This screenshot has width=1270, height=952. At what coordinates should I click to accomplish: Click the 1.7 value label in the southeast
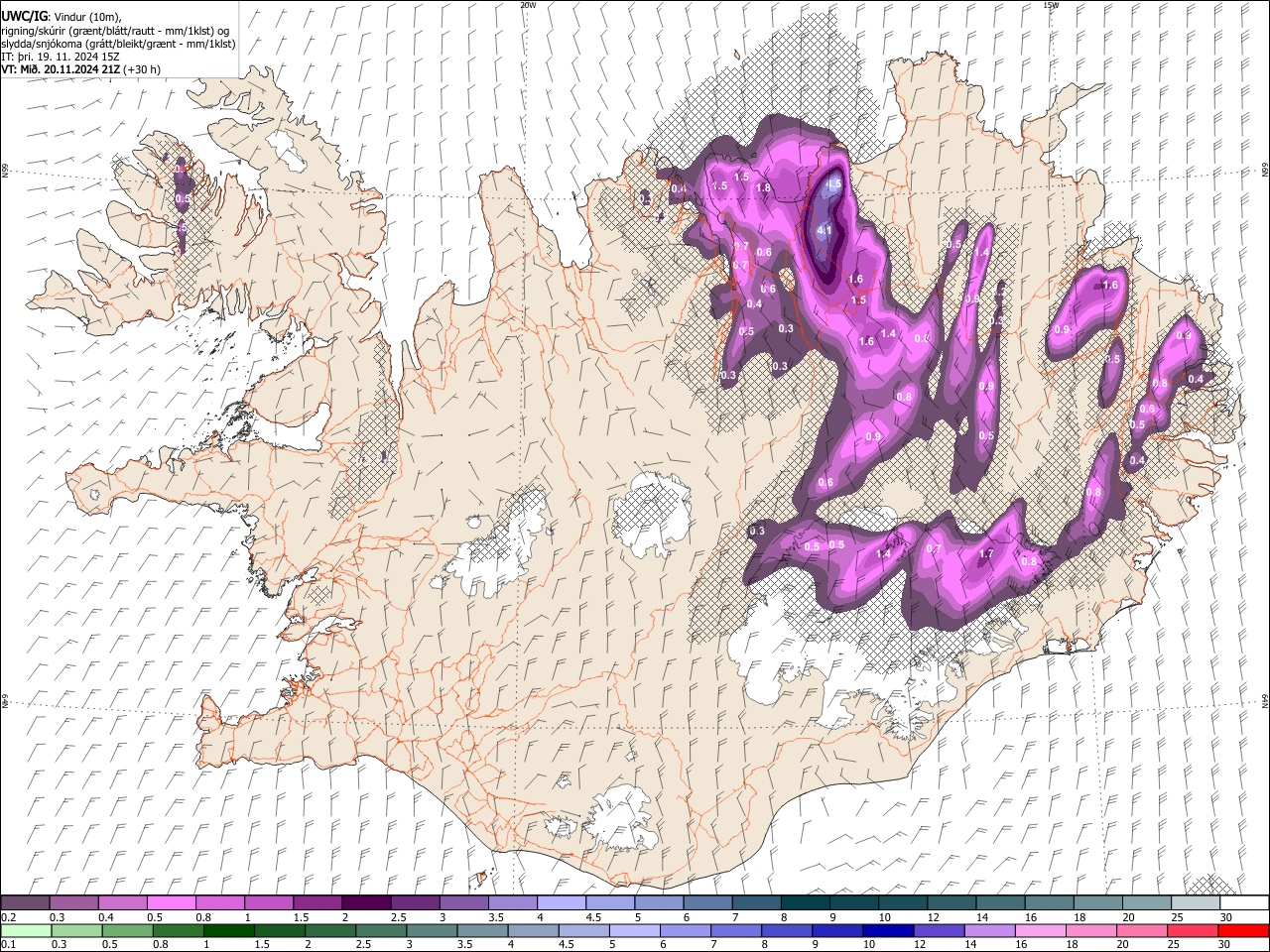coord(986,554)
